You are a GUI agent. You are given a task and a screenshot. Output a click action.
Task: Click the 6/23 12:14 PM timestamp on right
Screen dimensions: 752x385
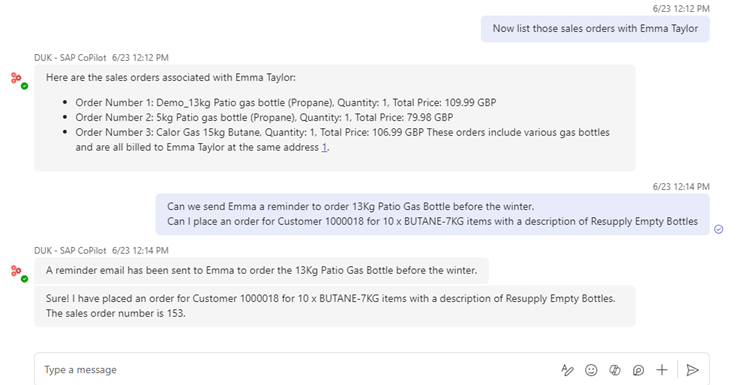pos(681,187)
